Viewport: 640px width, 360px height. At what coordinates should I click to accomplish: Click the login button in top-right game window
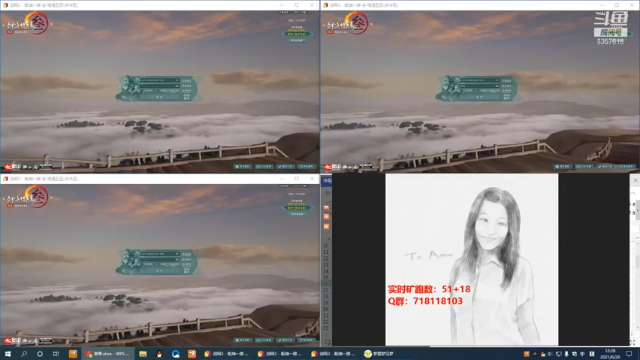480,97
